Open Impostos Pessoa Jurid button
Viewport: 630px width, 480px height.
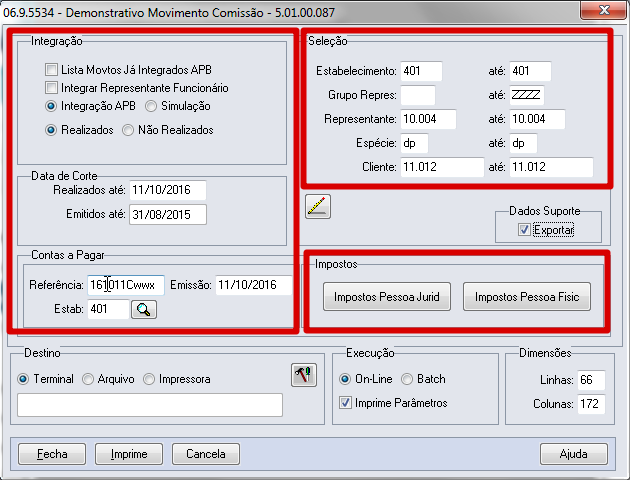coord(387,297)
